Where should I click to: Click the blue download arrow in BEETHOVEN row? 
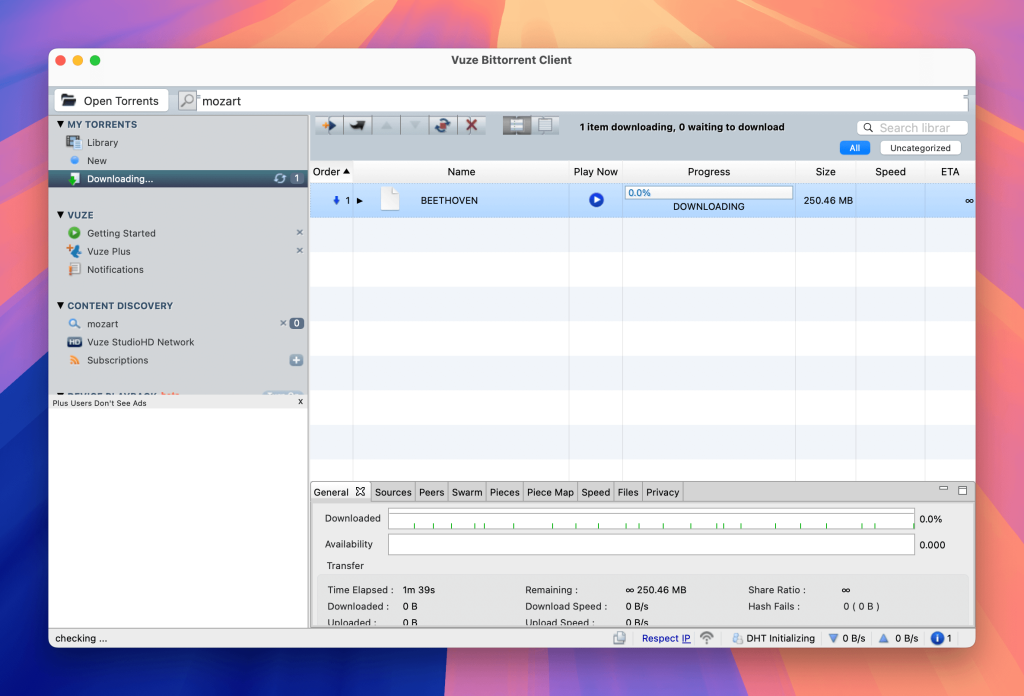click(336, 200)
